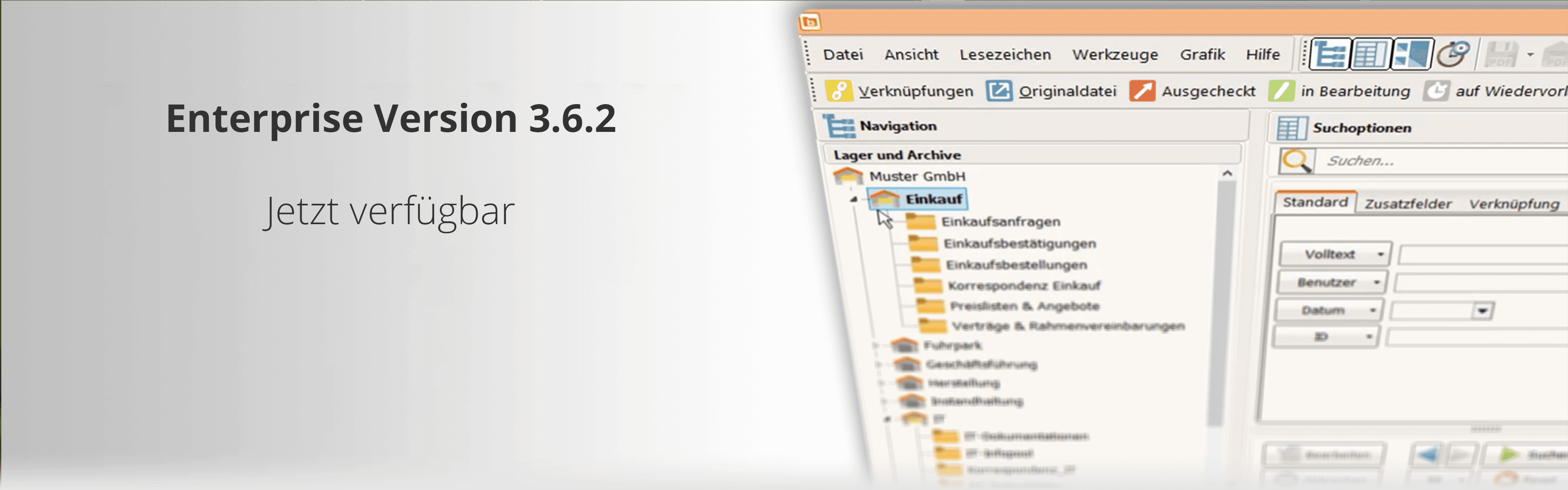Click the Einkaufsanfragen folder icon

tap(920, 222)
